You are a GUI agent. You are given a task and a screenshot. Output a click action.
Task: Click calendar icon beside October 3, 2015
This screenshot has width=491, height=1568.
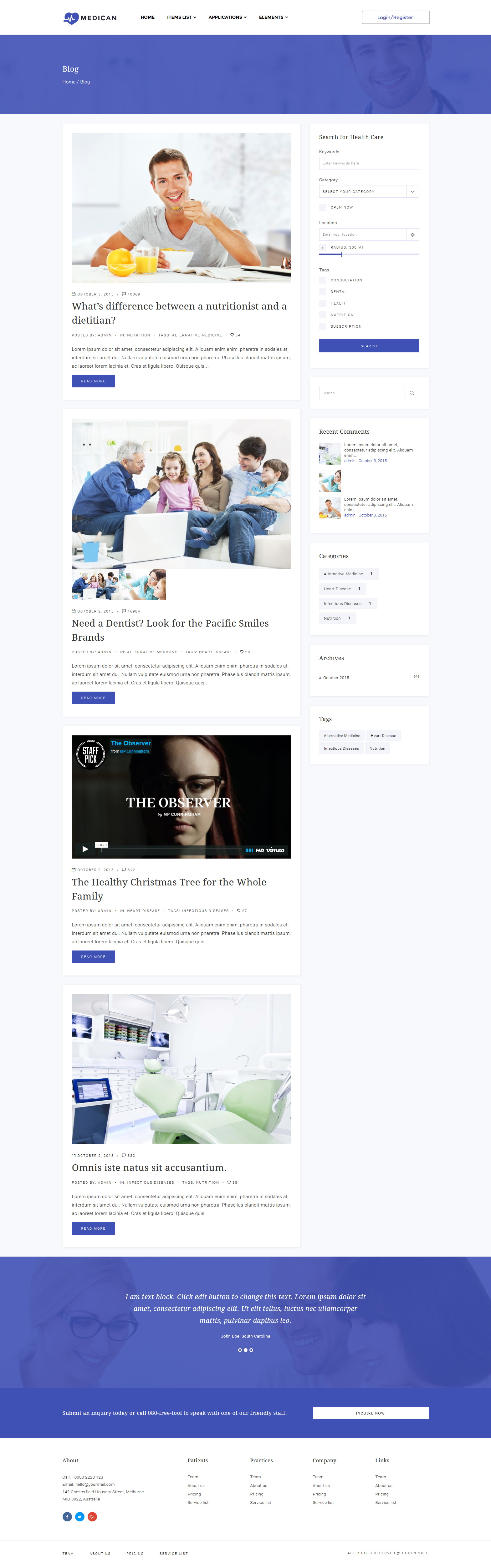point(74,294)
